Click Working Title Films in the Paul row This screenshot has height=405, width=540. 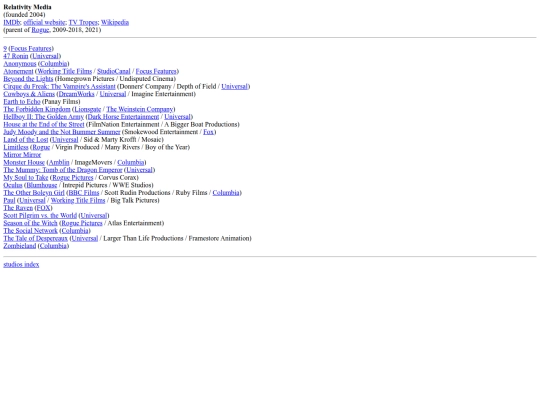[78, 200]
